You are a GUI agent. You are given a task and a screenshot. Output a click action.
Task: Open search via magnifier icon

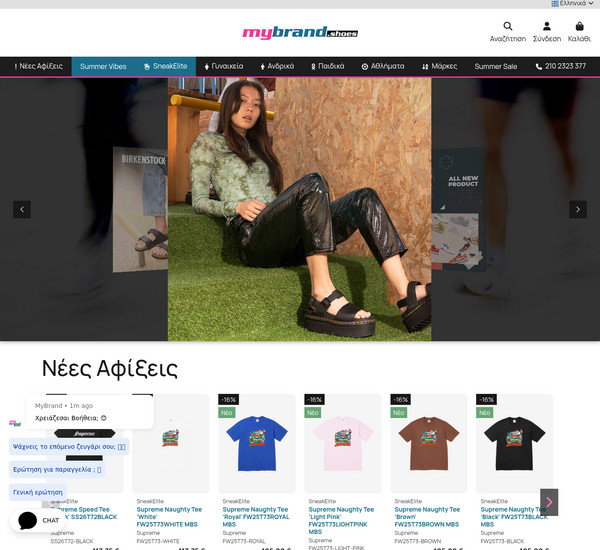(x=508, y=26)
